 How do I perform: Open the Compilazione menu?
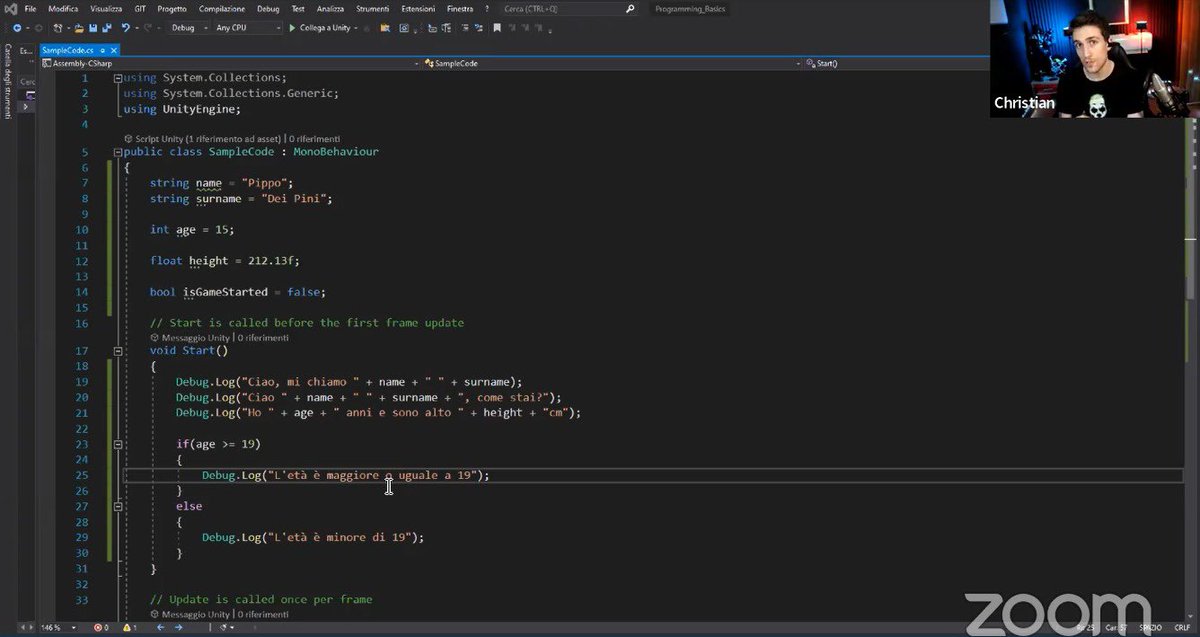point(222,8)
